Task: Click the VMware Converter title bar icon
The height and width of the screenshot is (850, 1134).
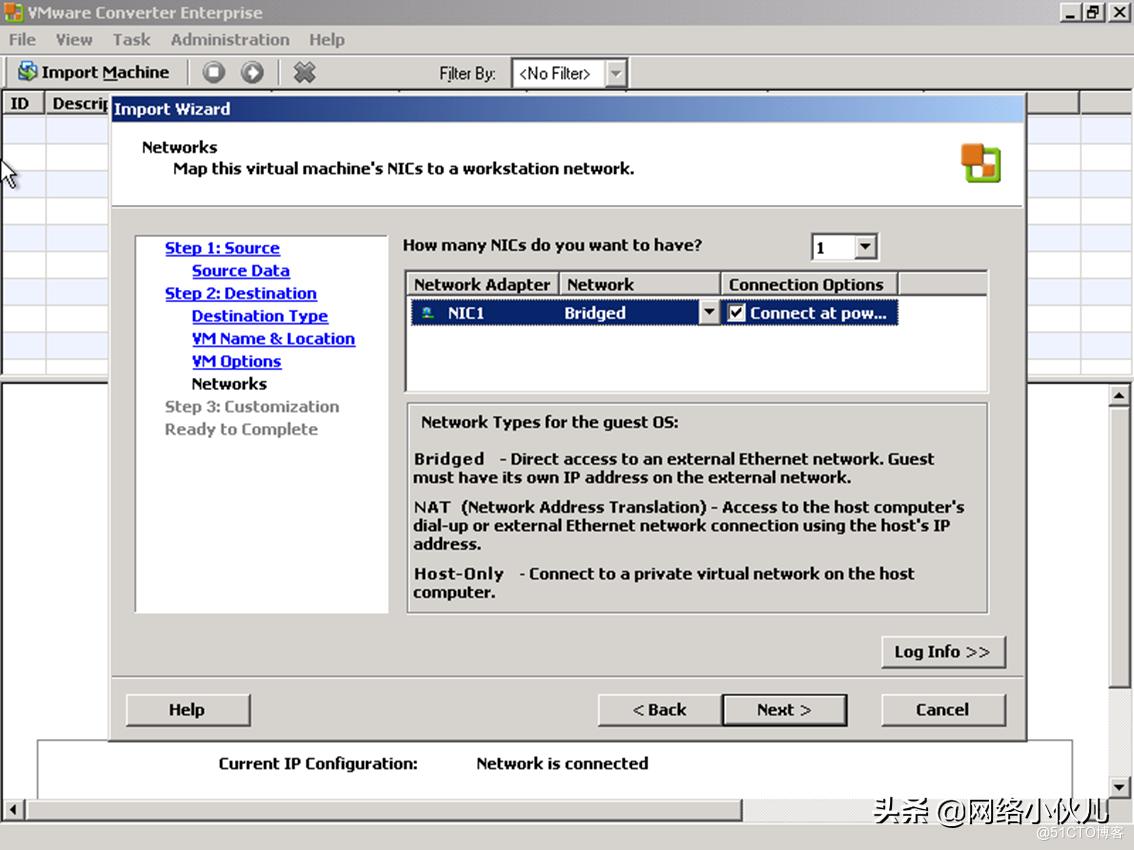Action: click(13, 12)
